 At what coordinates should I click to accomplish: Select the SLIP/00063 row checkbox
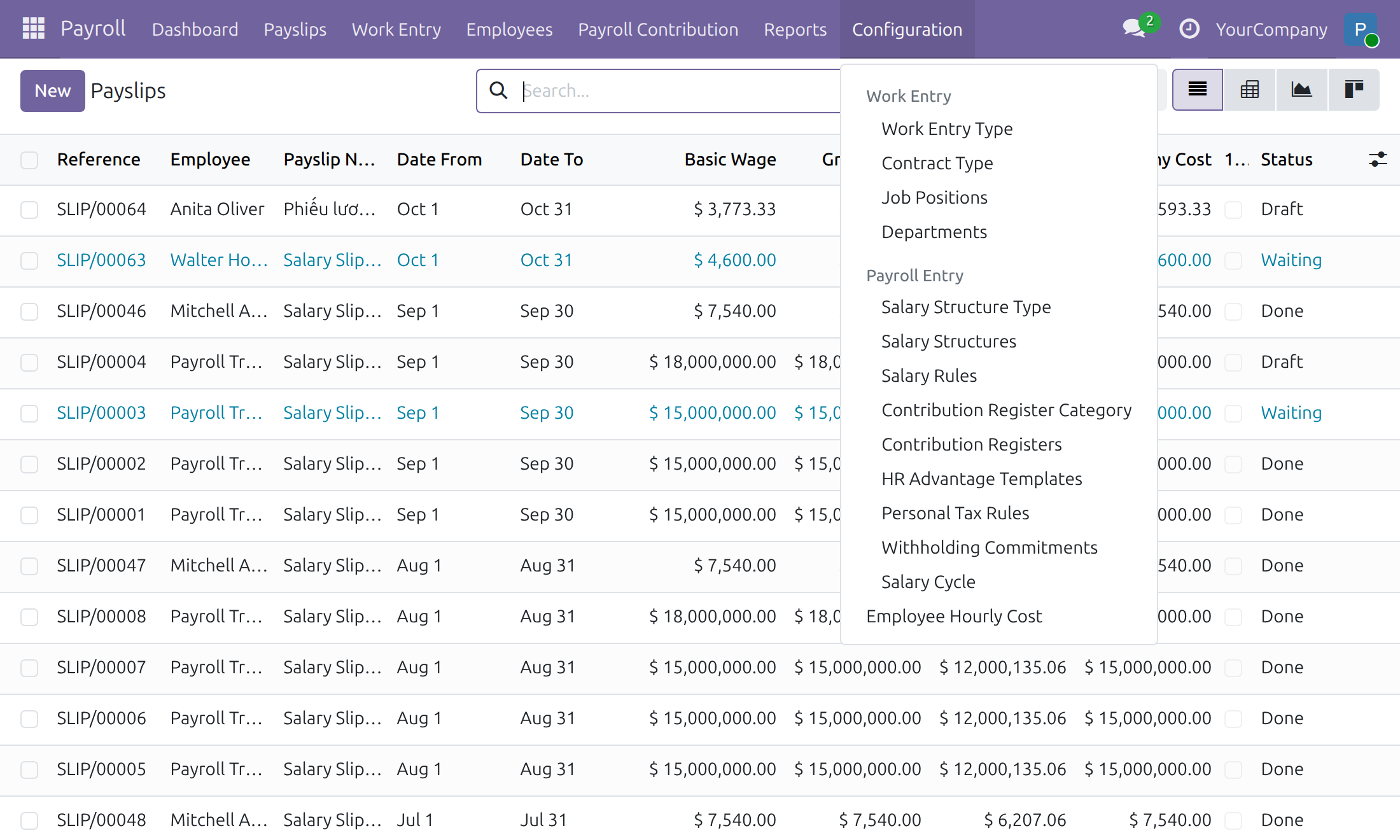pyautogui.click(x=29, y=260)
